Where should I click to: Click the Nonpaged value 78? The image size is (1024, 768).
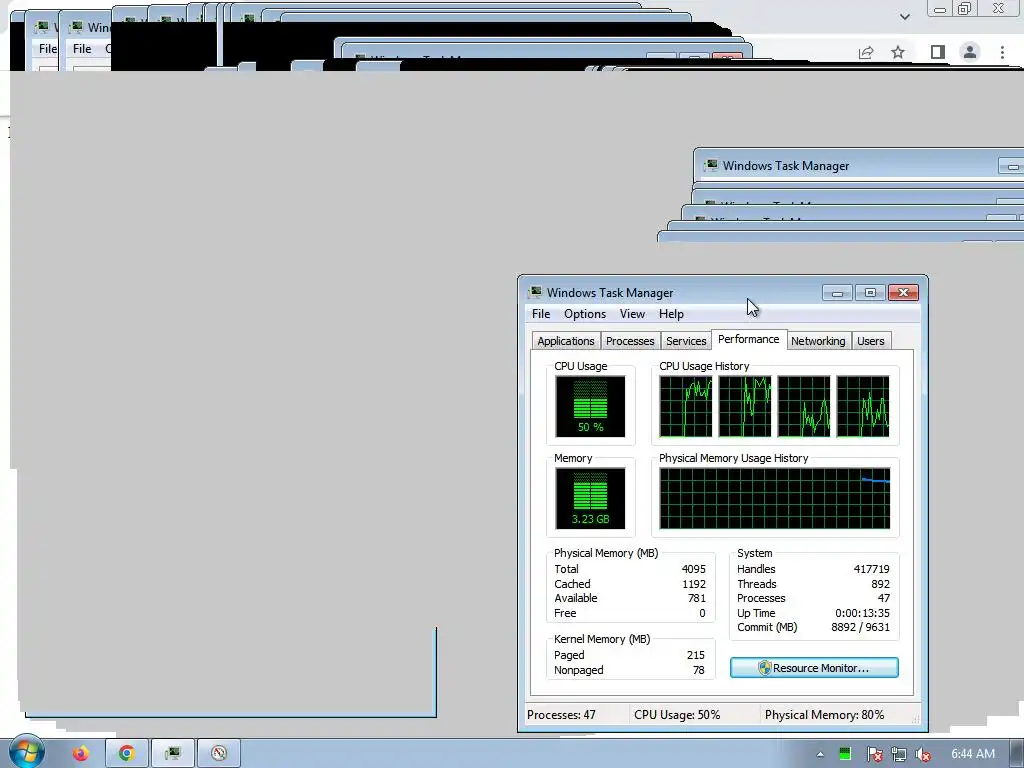pyautogui.click(x=699, y=670)
